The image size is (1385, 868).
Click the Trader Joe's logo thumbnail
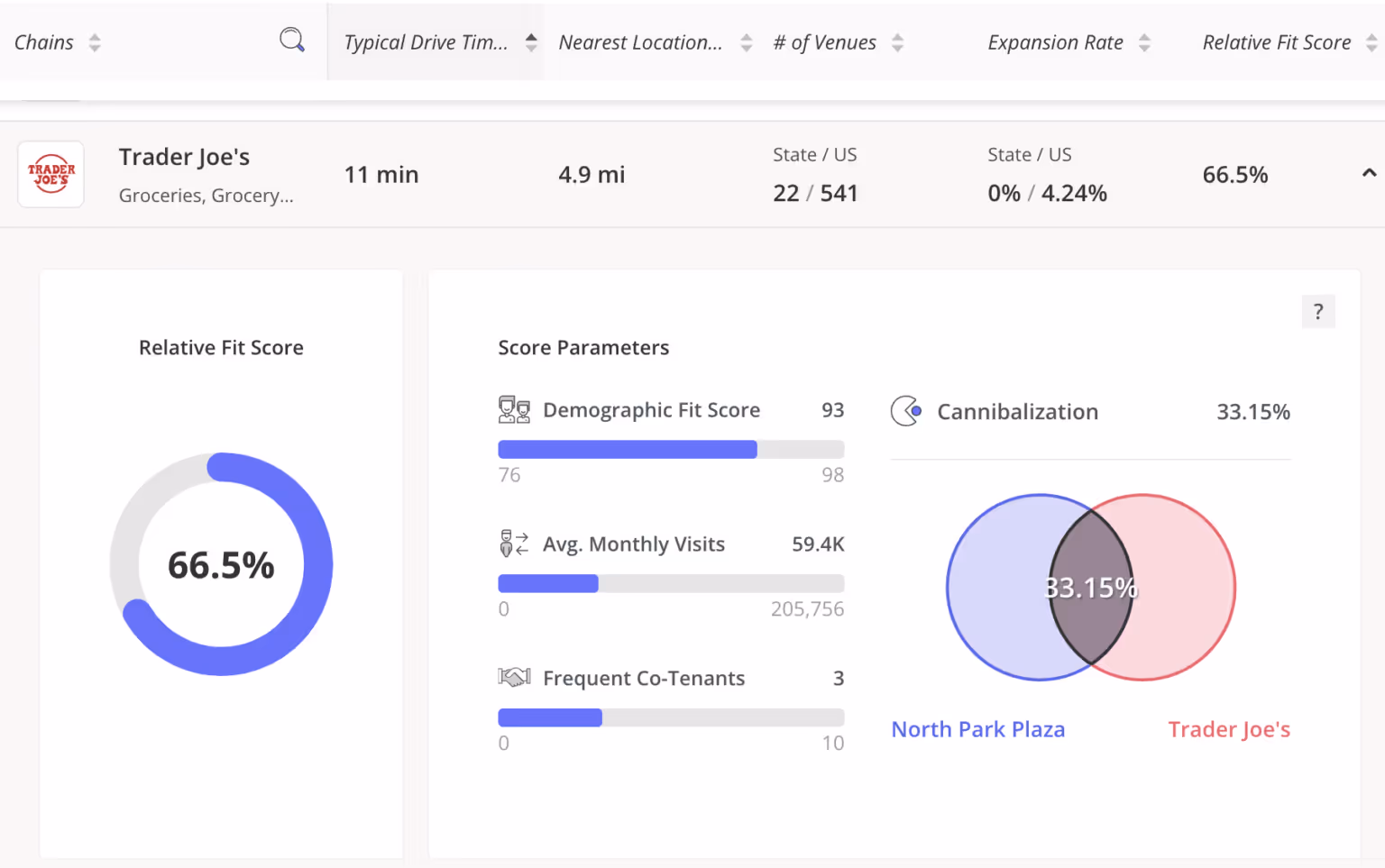[x=51, y=174]
